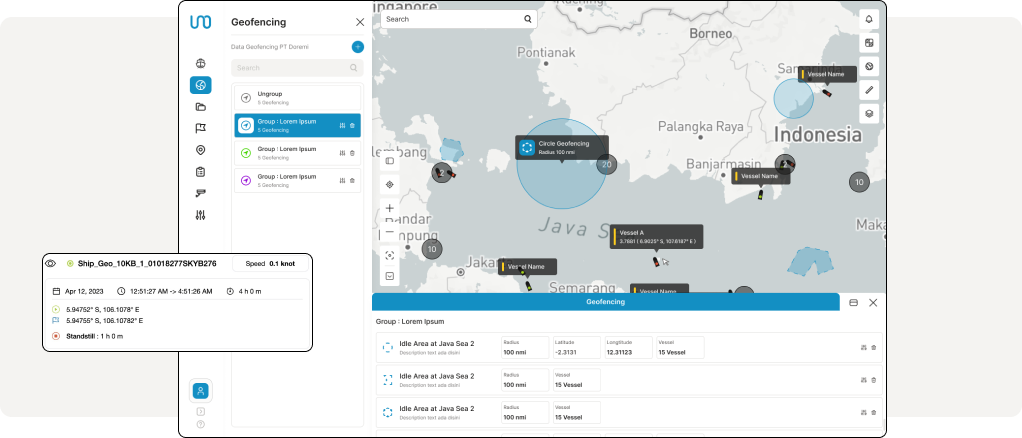This screenshot has height=438, width=1022.
Task: Click the Vessel A map label
Action: click(x=656, y=237)
